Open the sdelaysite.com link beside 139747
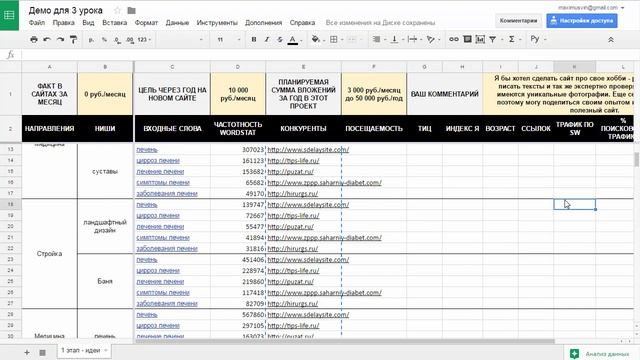640x360 pixels. click(308, 205)
